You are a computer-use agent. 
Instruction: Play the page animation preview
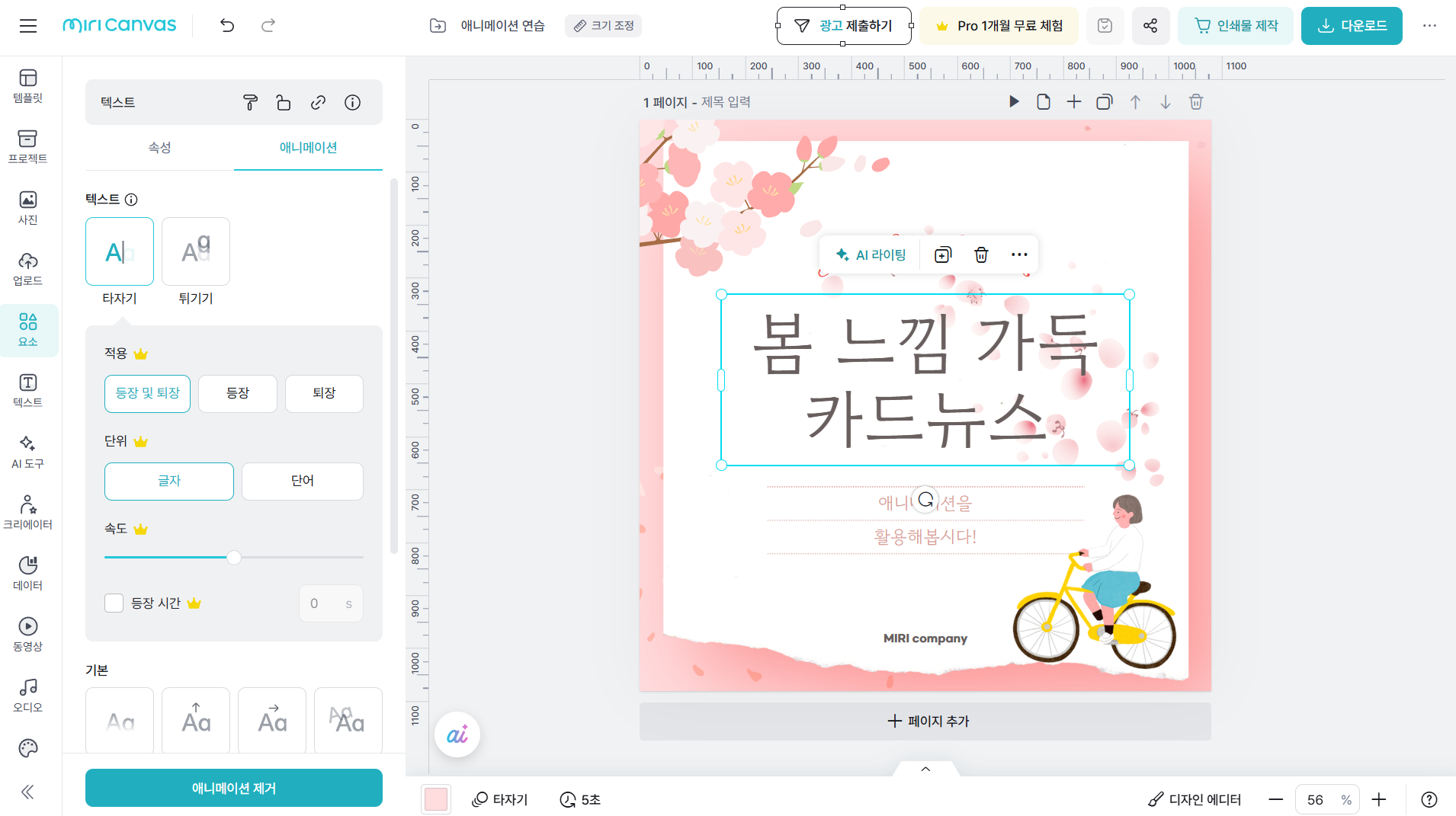pyautogui.click(x=1014, y=102)
